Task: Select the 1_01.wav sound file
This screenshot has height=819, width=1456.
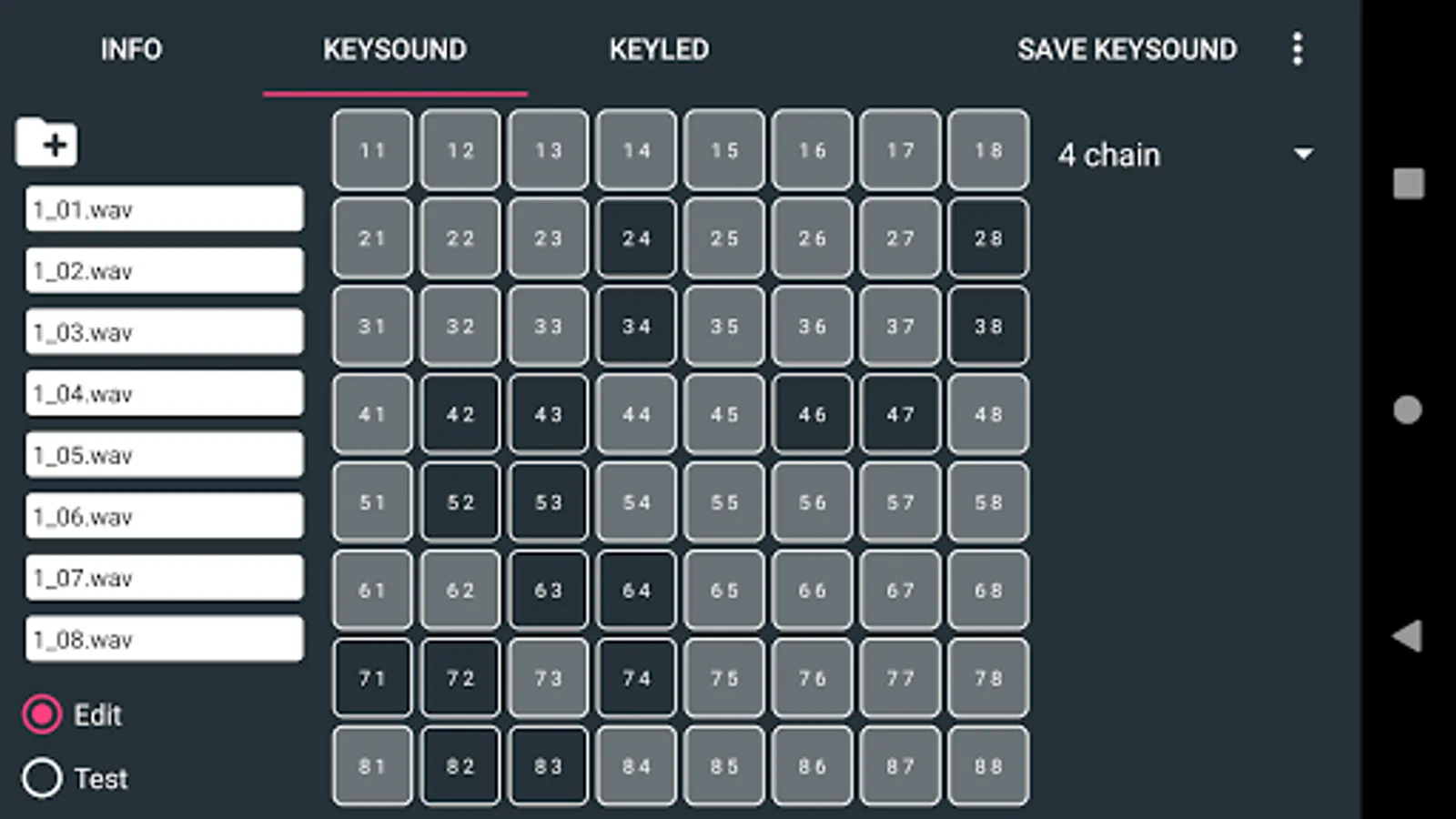Action: click(164, 209)
